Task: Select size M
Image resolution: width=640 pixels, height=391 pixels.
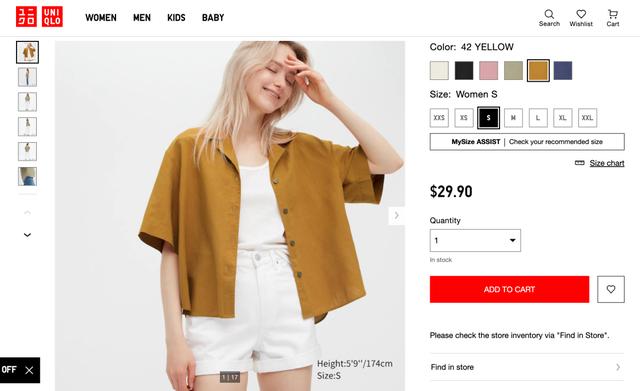Action: click(513, 118)
